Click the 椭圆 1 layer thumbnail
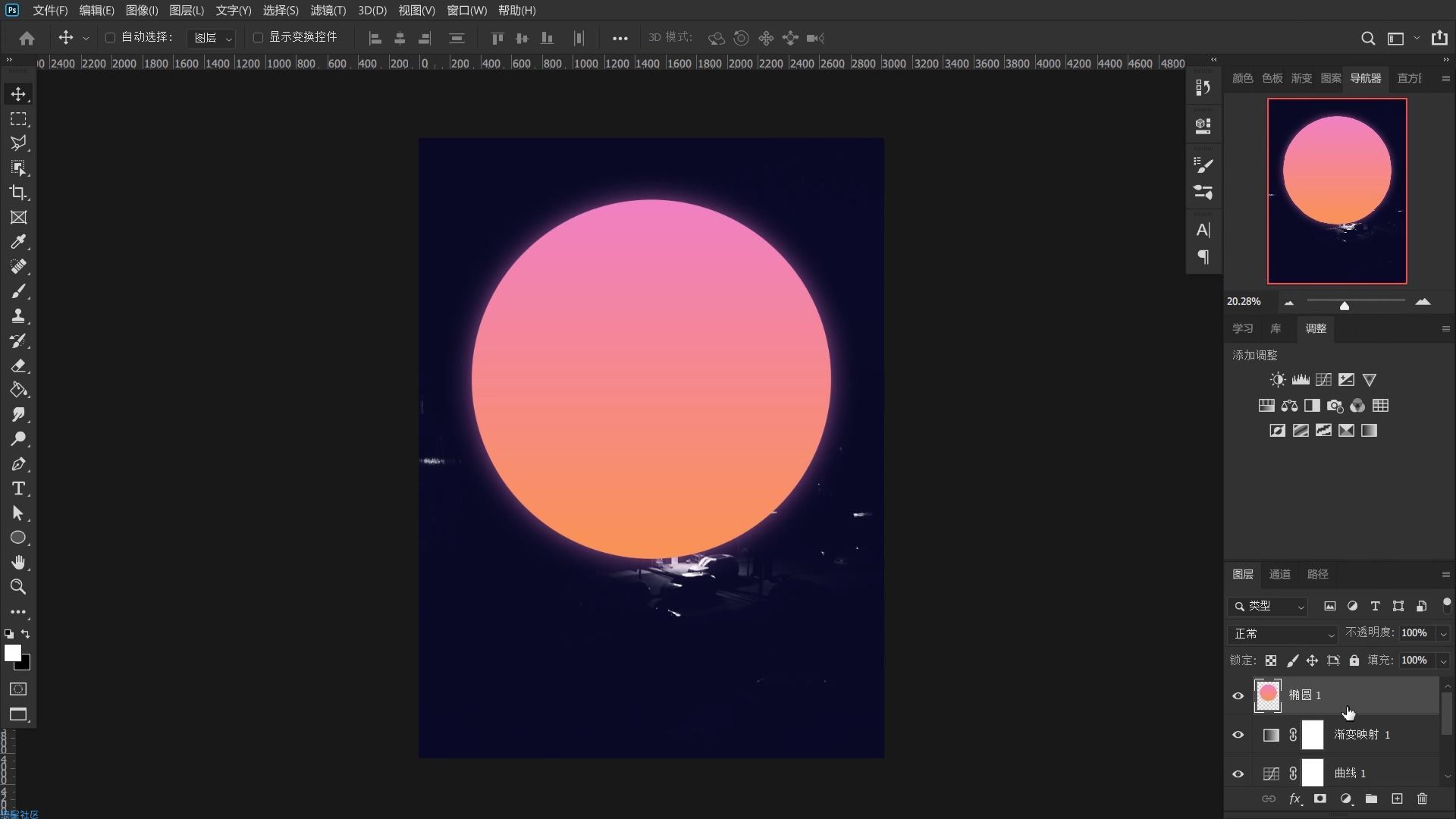 1268,695
